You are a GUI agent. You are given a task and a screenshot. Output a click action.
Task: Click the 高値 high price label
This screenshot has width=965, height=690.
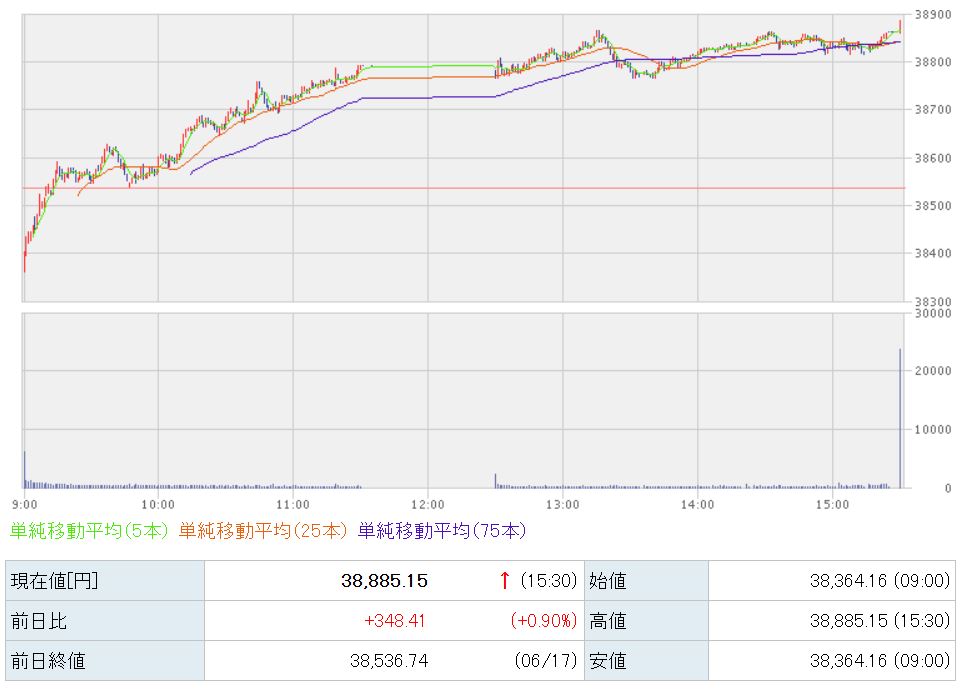click(607, 621)
